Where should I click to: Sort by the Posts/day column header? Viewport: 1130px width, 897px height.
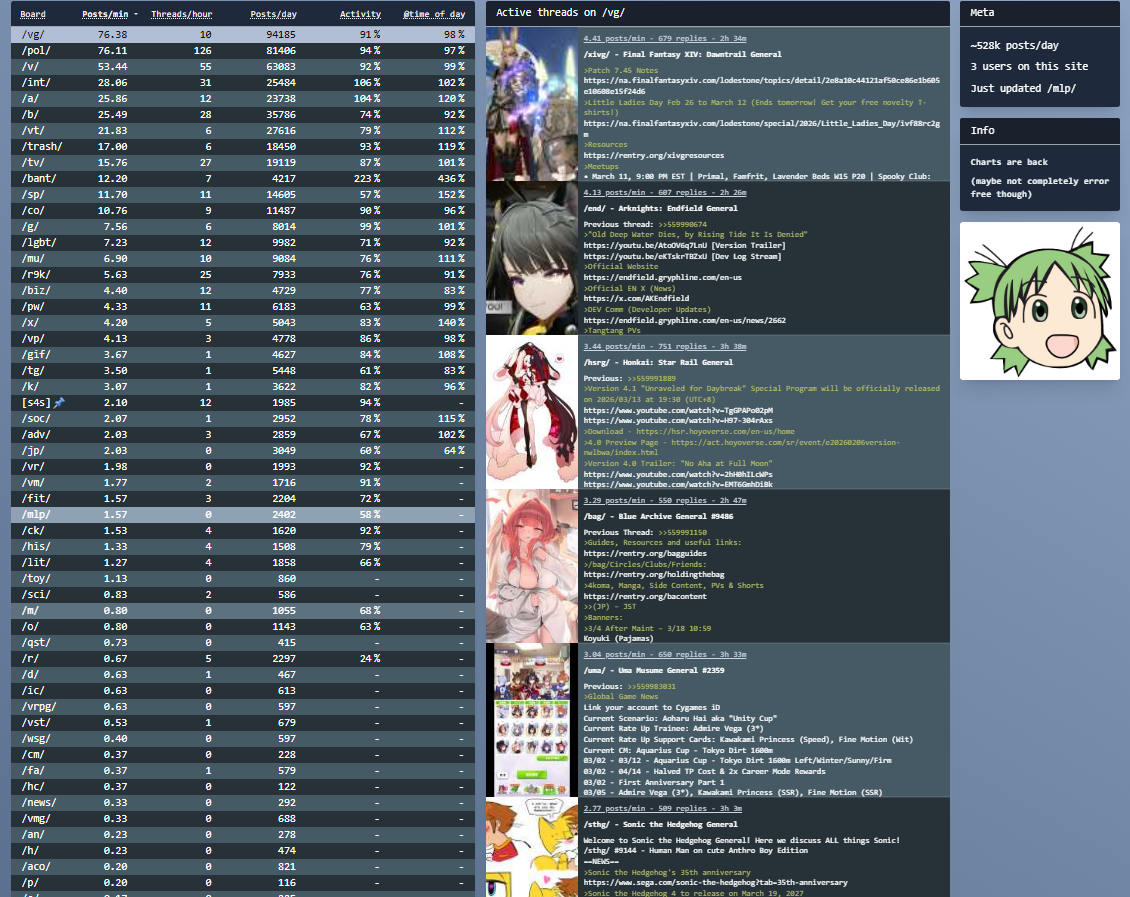(x=272, y=14)
